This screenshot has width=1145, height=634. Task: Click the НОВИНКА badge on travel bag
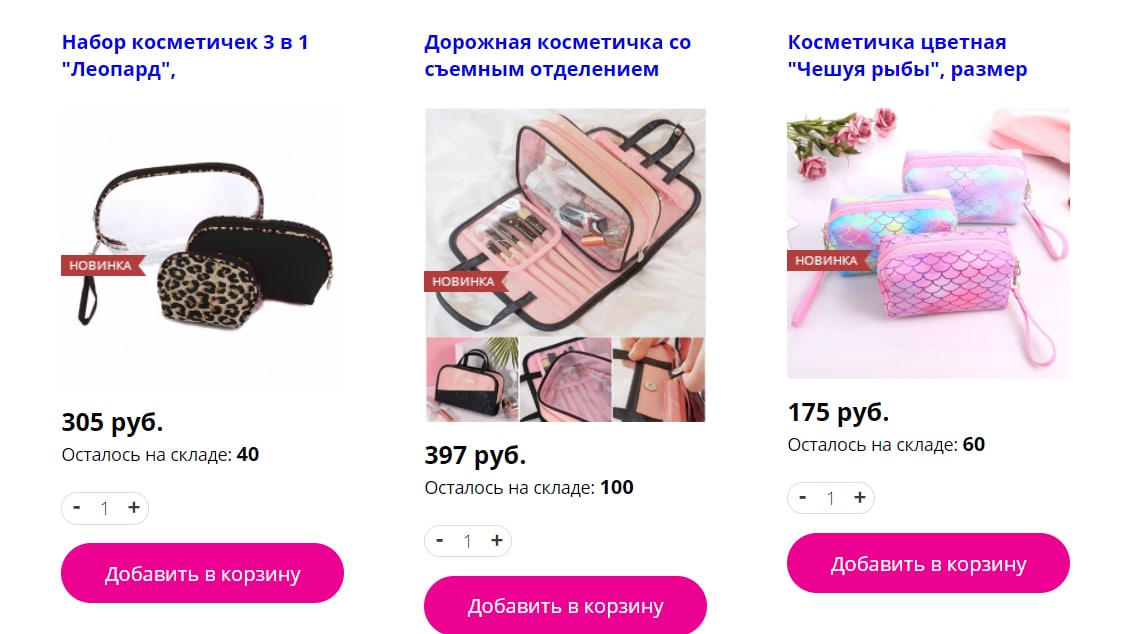point(464,281)
